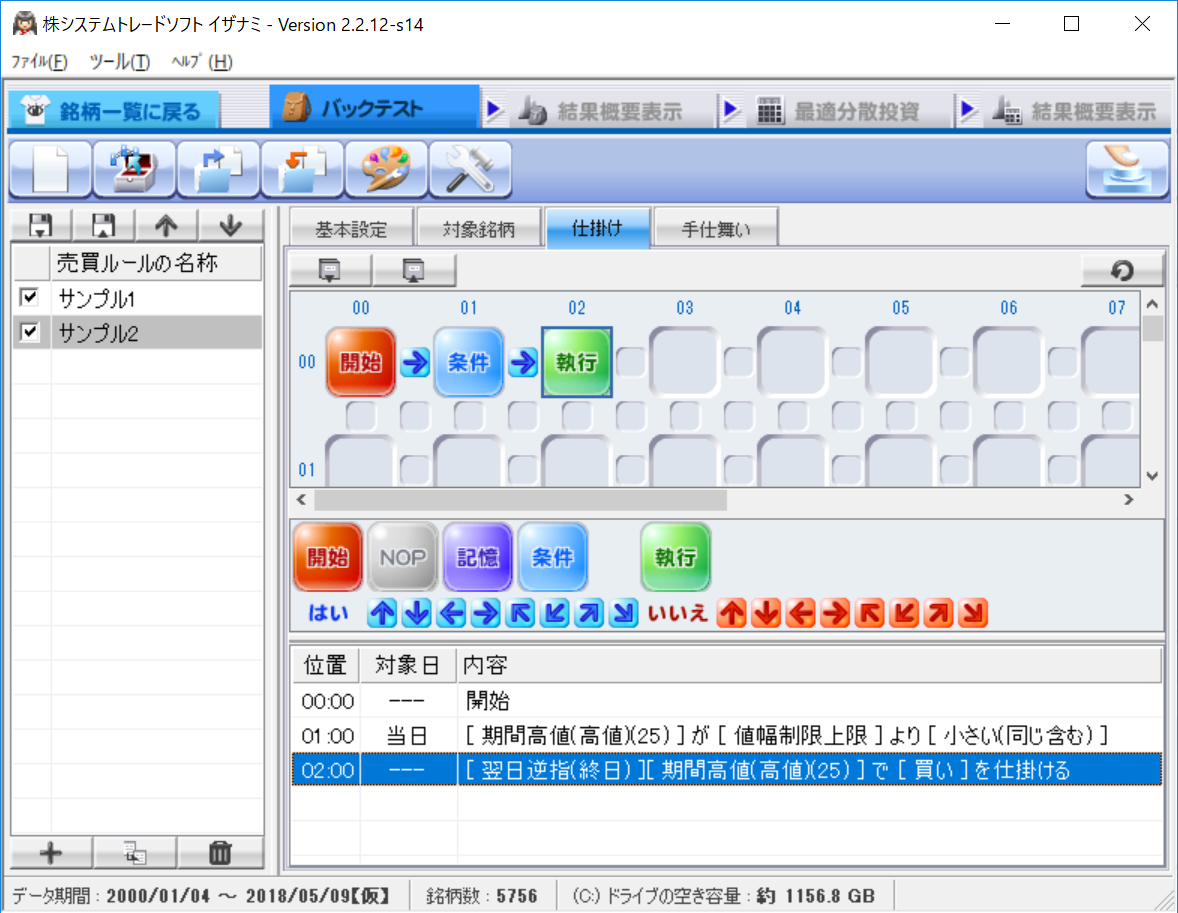Click the flowchart horizontal scrollbar thumb

pyautogui.click(x=521, y=500)
